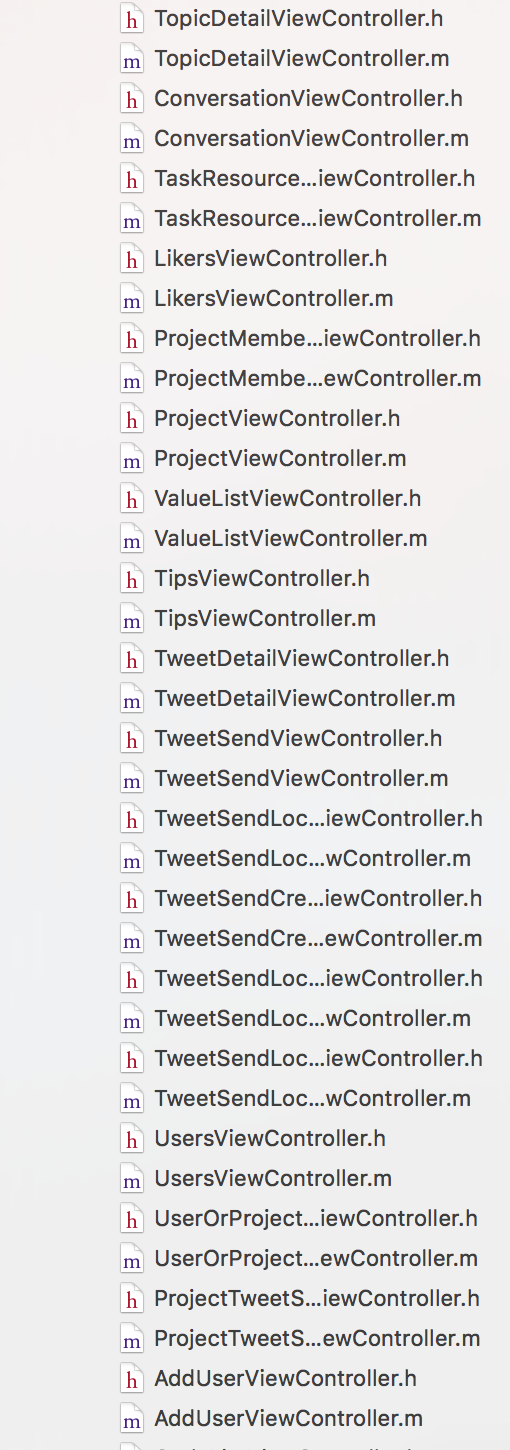Select ValueListViewController.h in the navigator

(x=288, y=498)
